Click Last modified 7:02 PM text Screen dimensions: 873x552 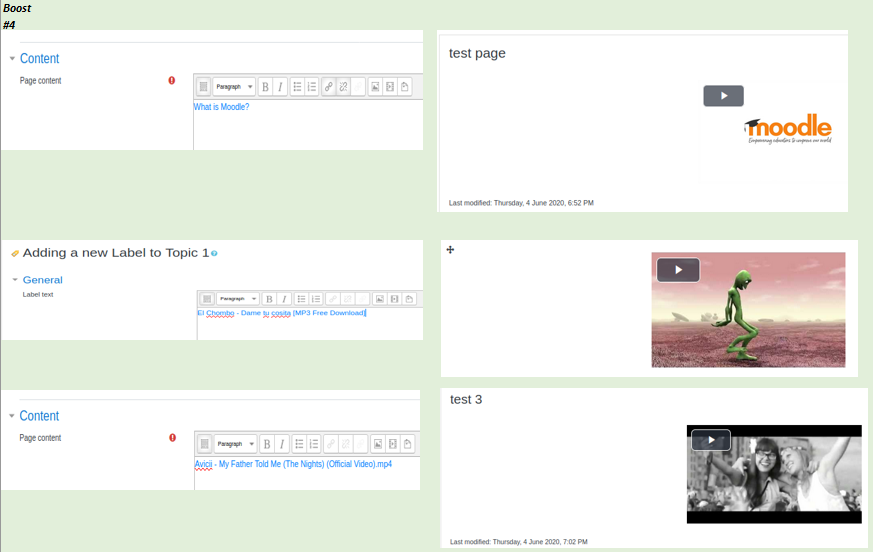point(519,542)
